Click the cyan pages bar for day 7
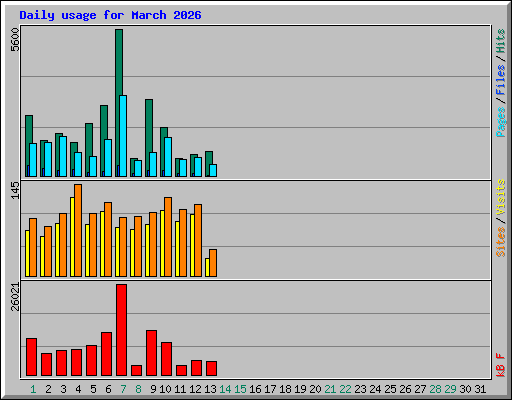Image resolution: width=512 pixels, height=400 pixels. pos(123,136)
